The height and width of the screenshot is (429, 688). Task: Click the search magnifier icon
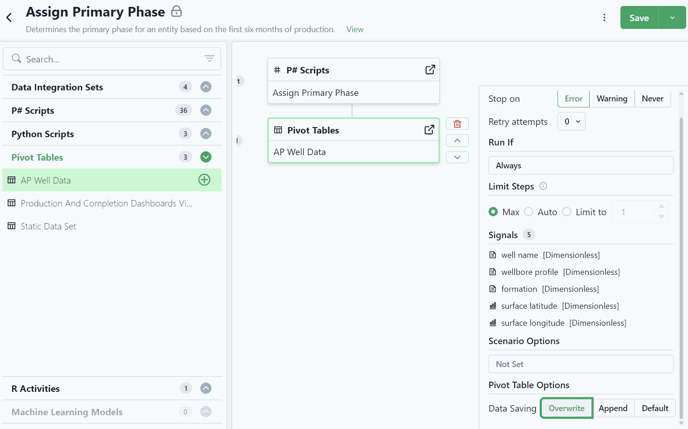pos(16,58)
